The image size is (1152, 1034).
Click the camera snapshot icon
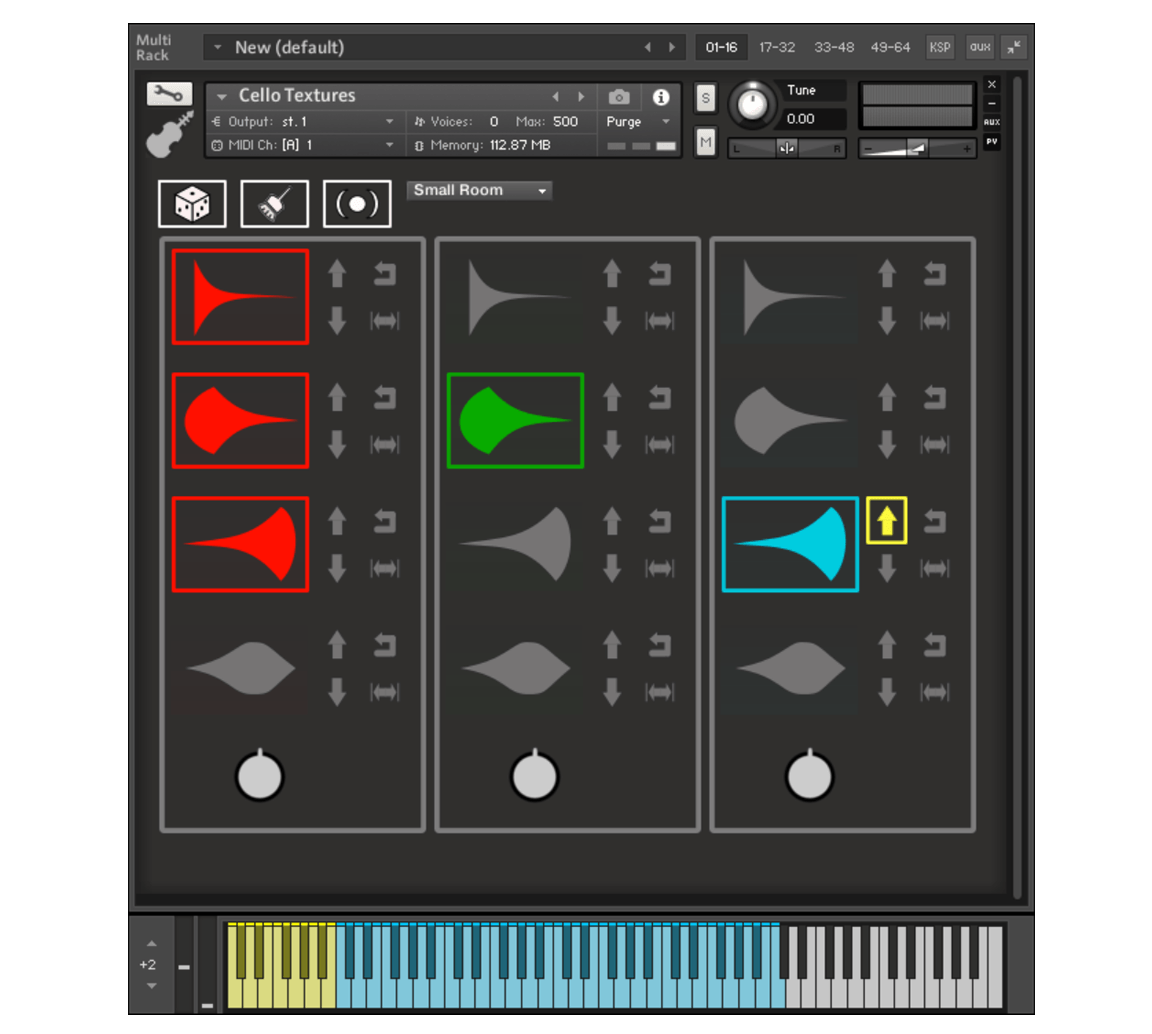click(619, 97)
